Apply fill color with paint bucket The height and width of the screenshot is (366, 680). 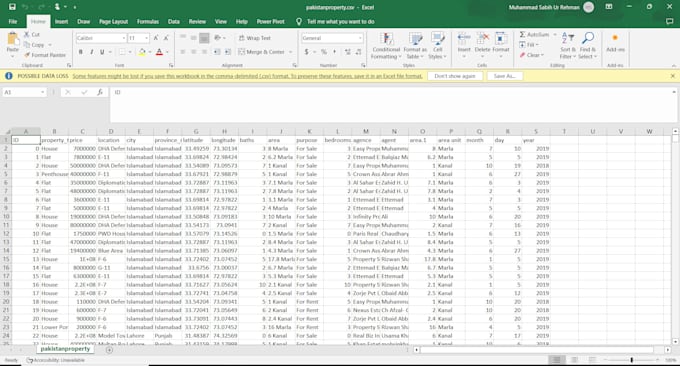coord(142,52)
